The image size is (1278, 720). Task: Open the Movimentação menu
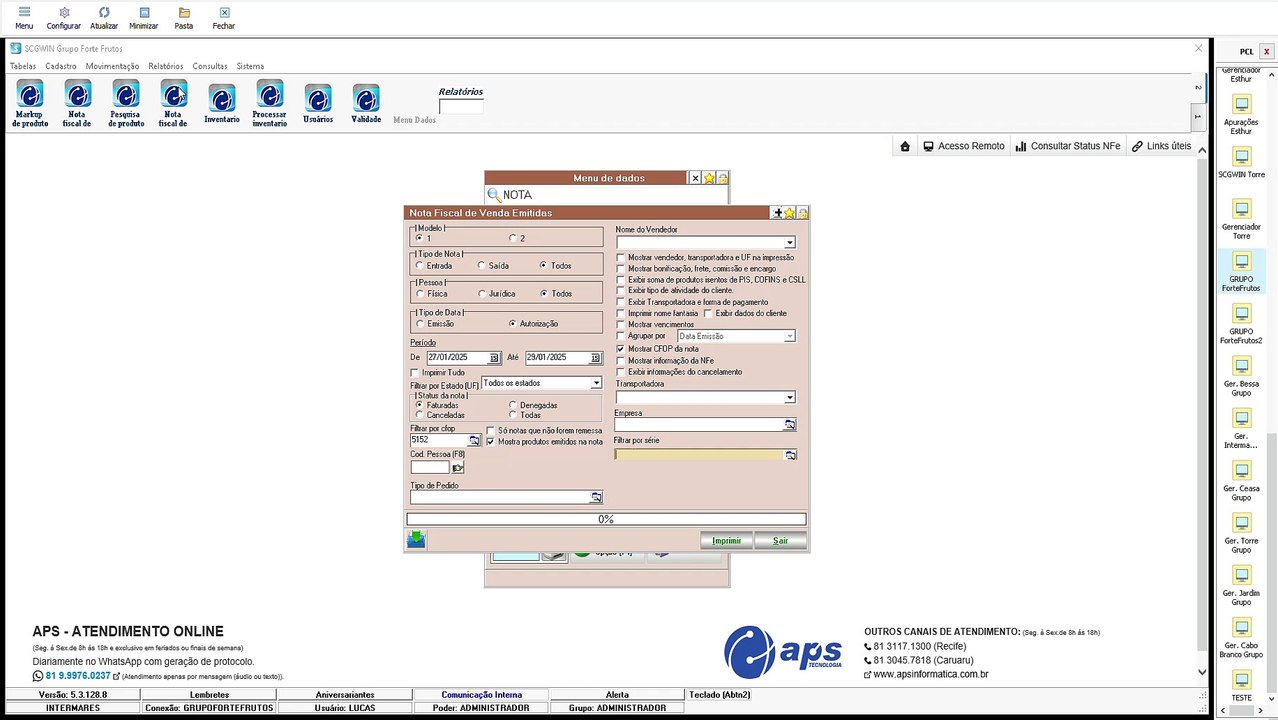coord(112,66)
